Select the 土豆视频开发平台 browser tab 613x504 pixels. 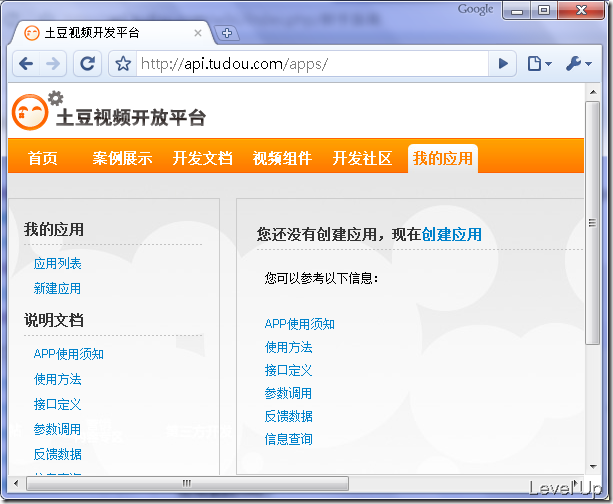pyautogui.click(x=113, y=33)
